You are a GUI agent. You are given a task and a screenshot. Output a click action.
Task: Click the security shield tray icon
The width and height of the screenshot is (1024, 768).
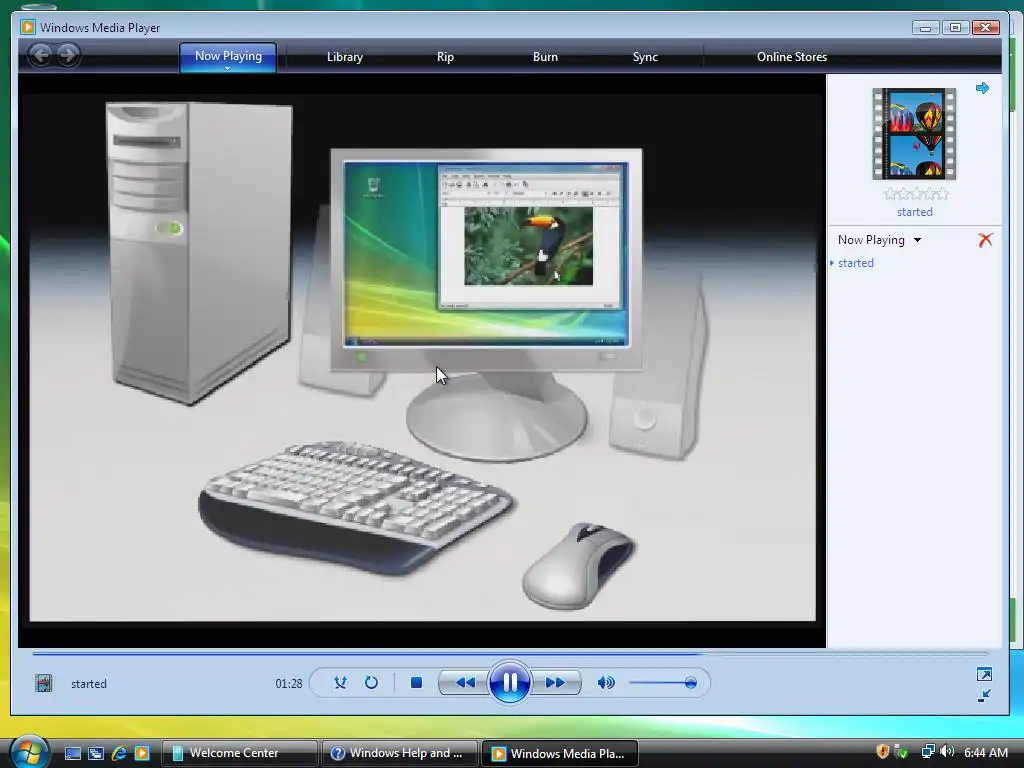883,752
